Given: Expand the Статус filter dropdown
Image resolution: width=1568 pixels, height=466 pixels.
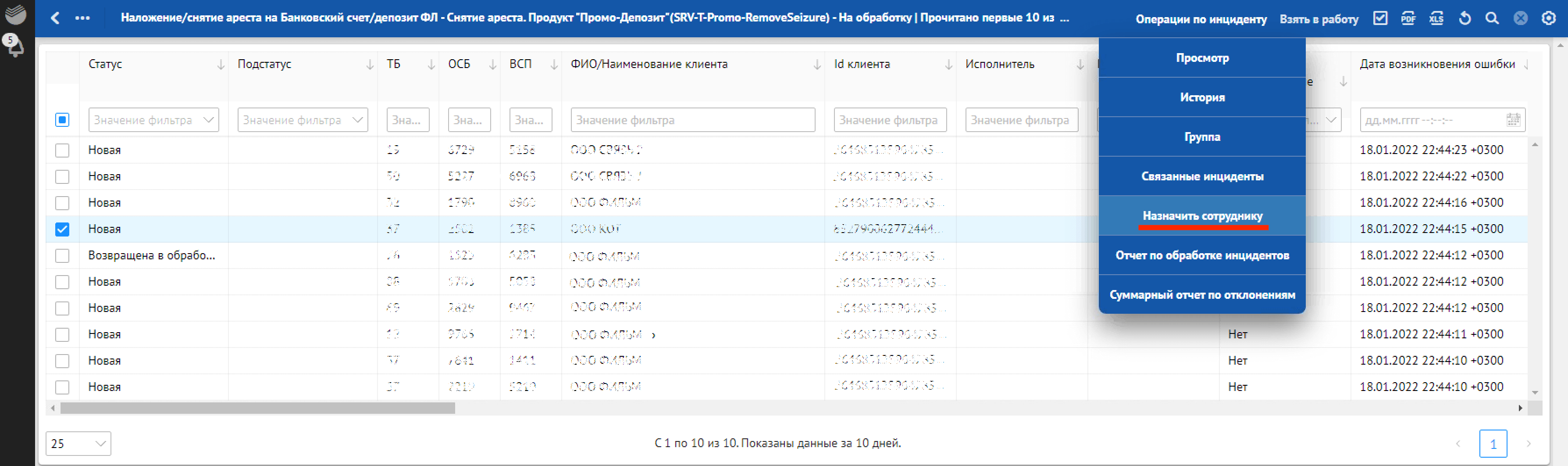Looking at the screenshot, I should pos(208,120).
